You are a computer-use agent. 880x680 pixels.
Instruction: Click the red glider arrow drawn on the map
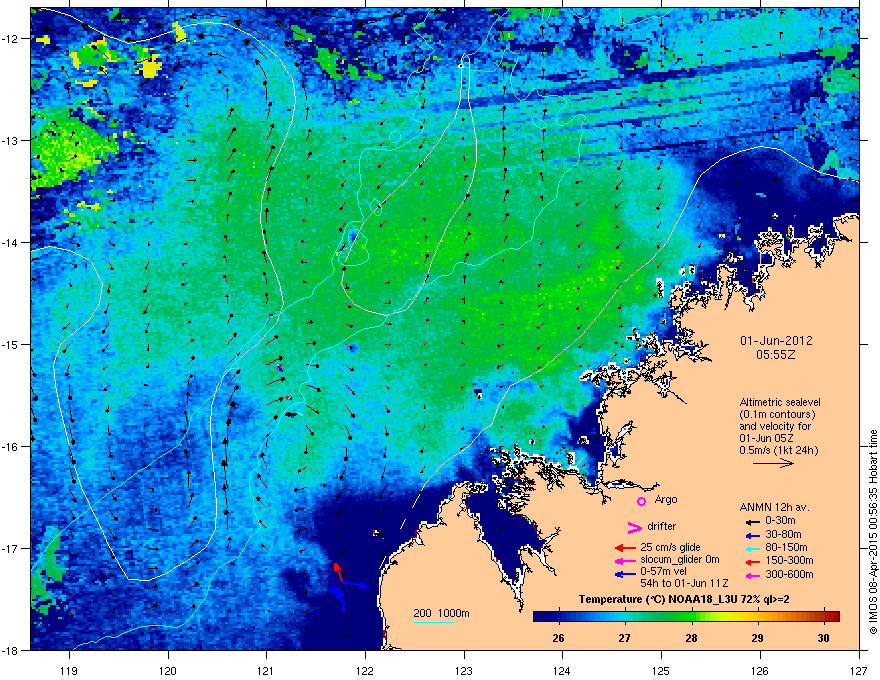338,572
